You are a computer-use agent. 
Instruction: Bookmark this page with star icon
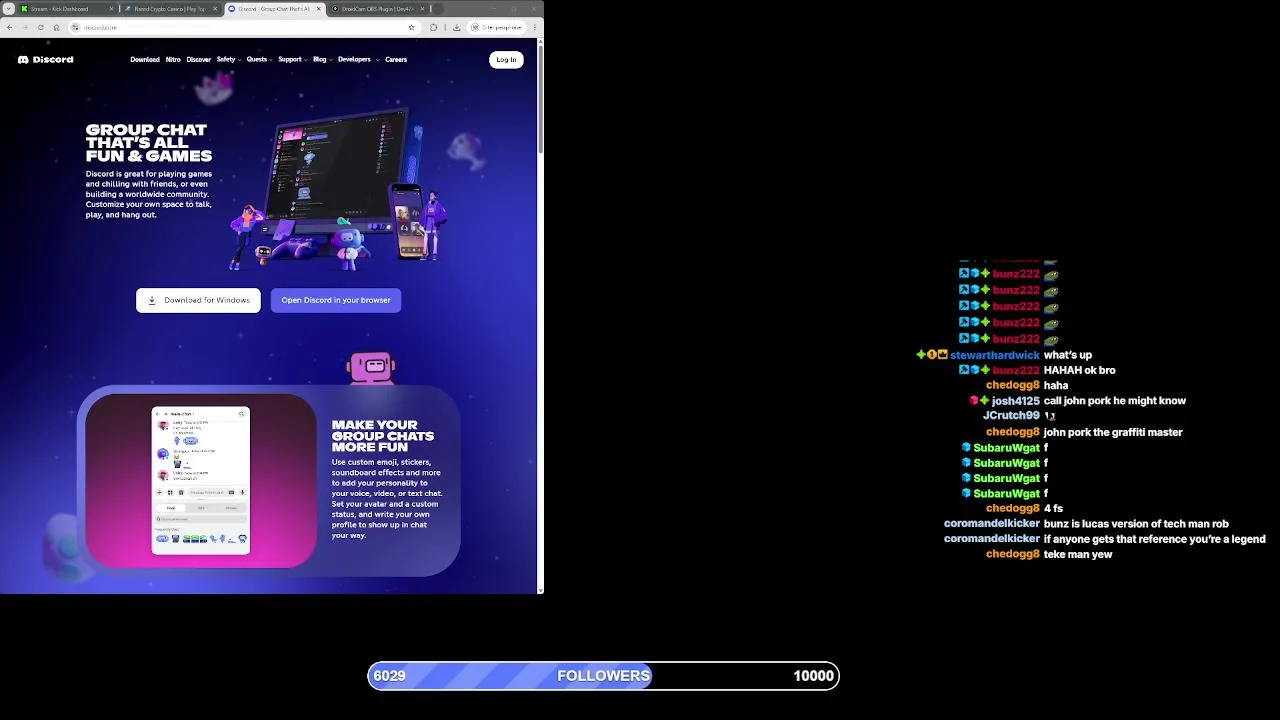pos(411,27)
